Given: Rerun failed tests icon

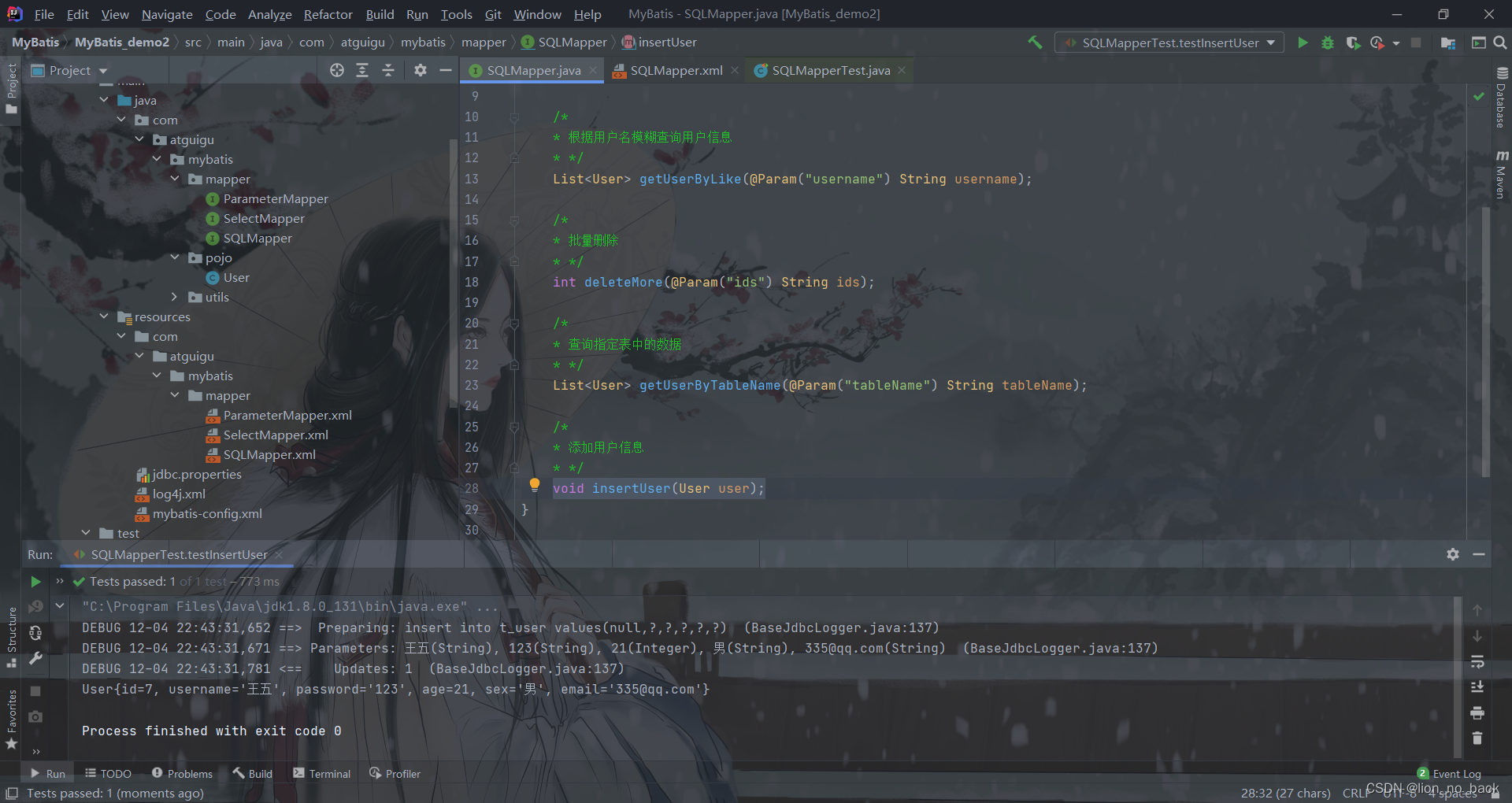Looking at the screenshot, I should pos(35,607).
